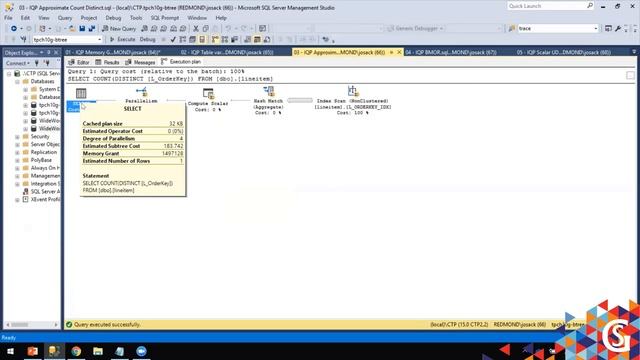640x360 pixels.
Task: Click the "Query executed successfully" status text
Action: [x=107, y=324]
